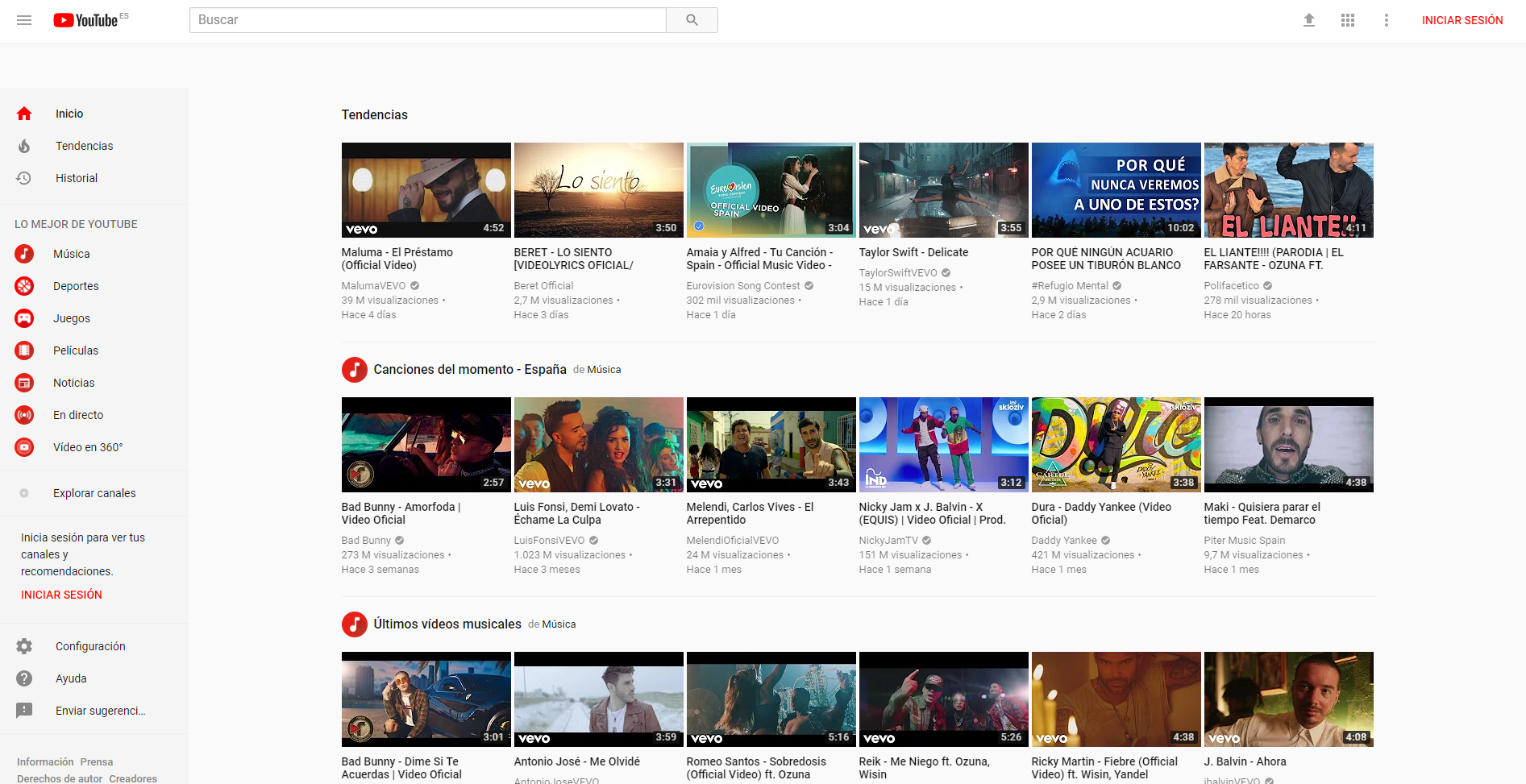The image size is (1526, 784).
Task: Play BERET Lo Siento thumbnail
Action: point(599,190)
